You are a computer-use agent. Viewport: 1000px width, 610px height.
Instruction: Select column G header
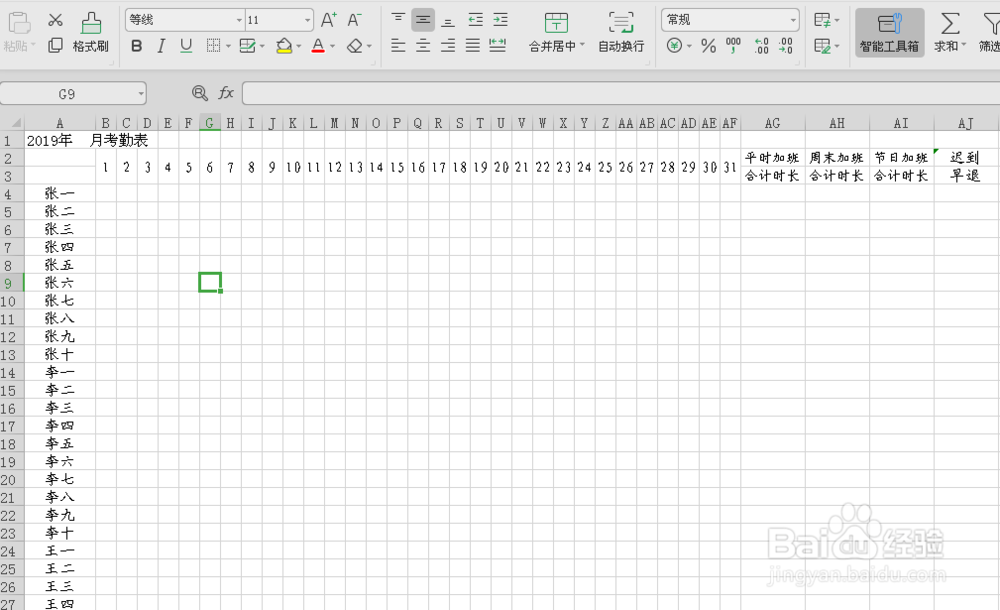coord(210,123)
